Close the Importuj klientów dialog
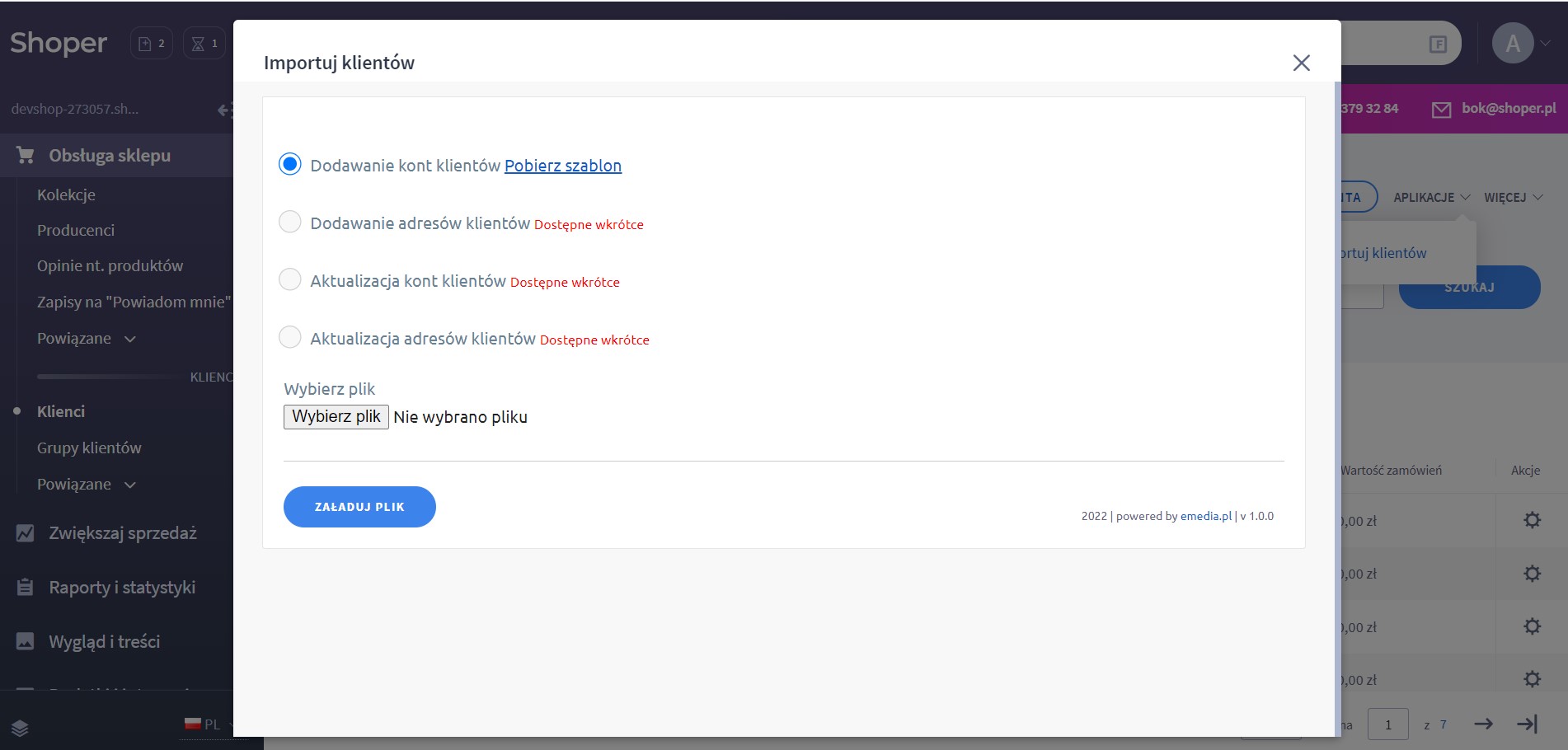This screenshot has height=750, width=1568. click(x=1301, y=63)
